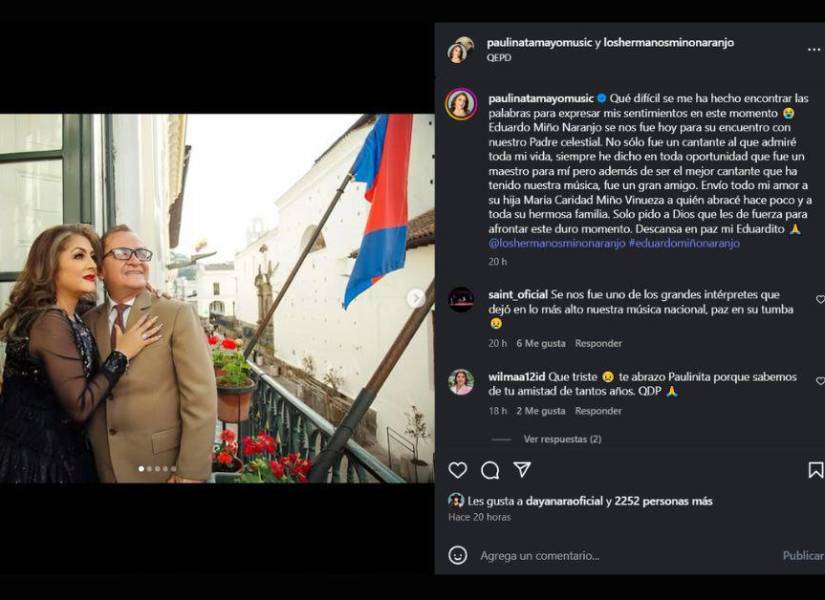This screenshot has height=600, width=825.
Task: Reply to saint_oficial's comment
Action: [x=598, y=344]
